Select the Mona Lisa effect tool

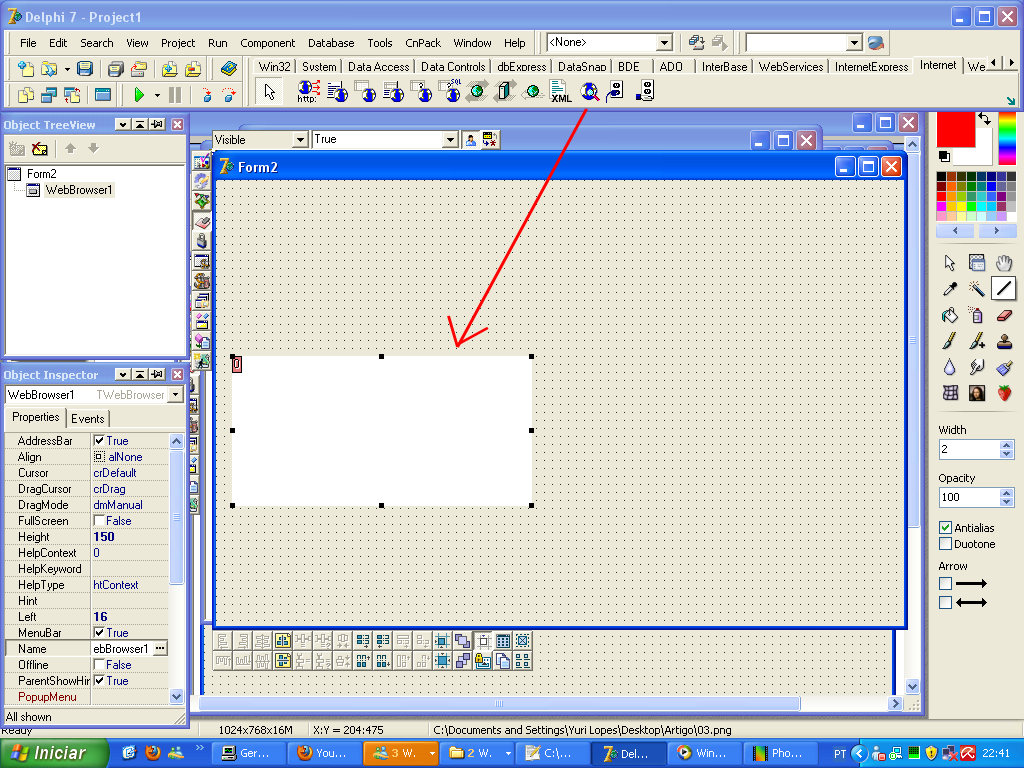[976, 392]
